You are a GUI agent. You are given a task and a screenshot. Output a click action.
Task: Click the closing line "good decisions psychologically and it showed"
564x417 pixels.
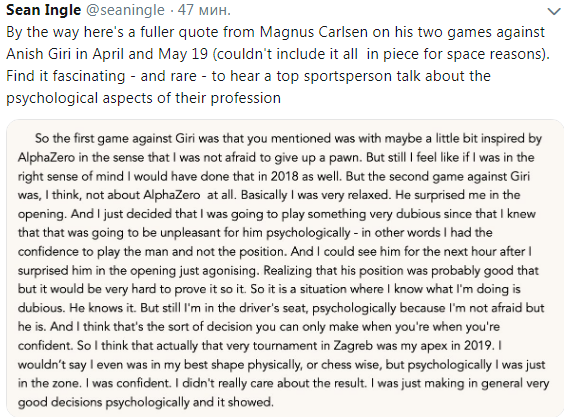click(x=146, y=402)
